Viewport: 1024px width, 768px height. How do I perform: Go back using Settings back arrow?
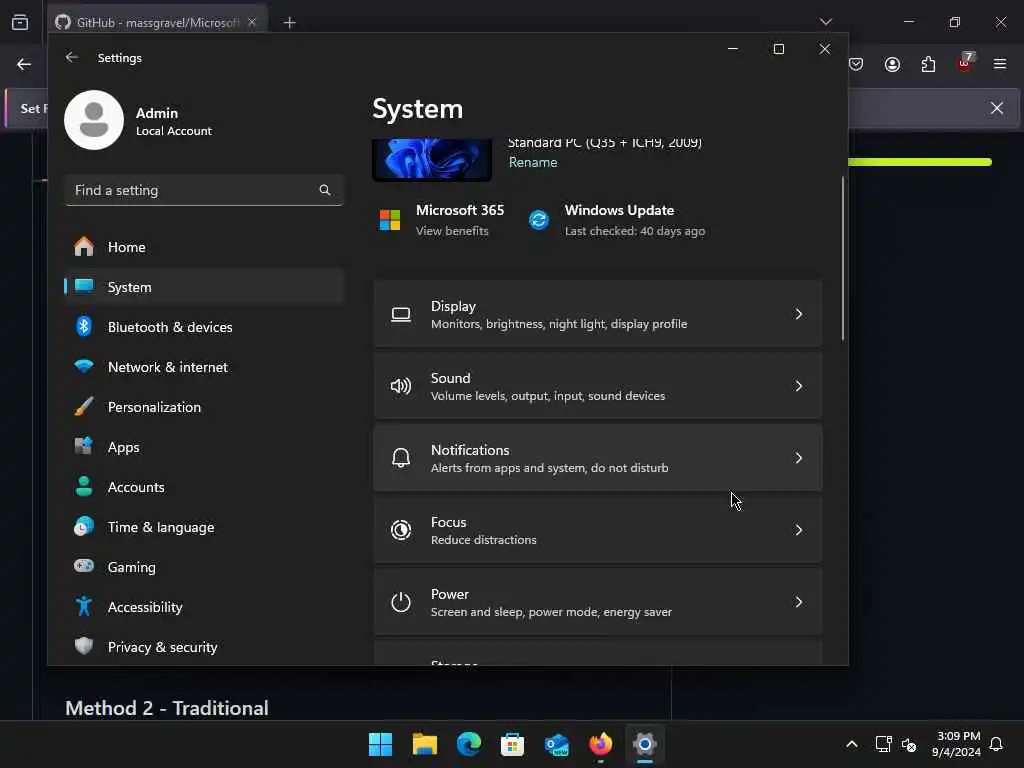[72, 57]
